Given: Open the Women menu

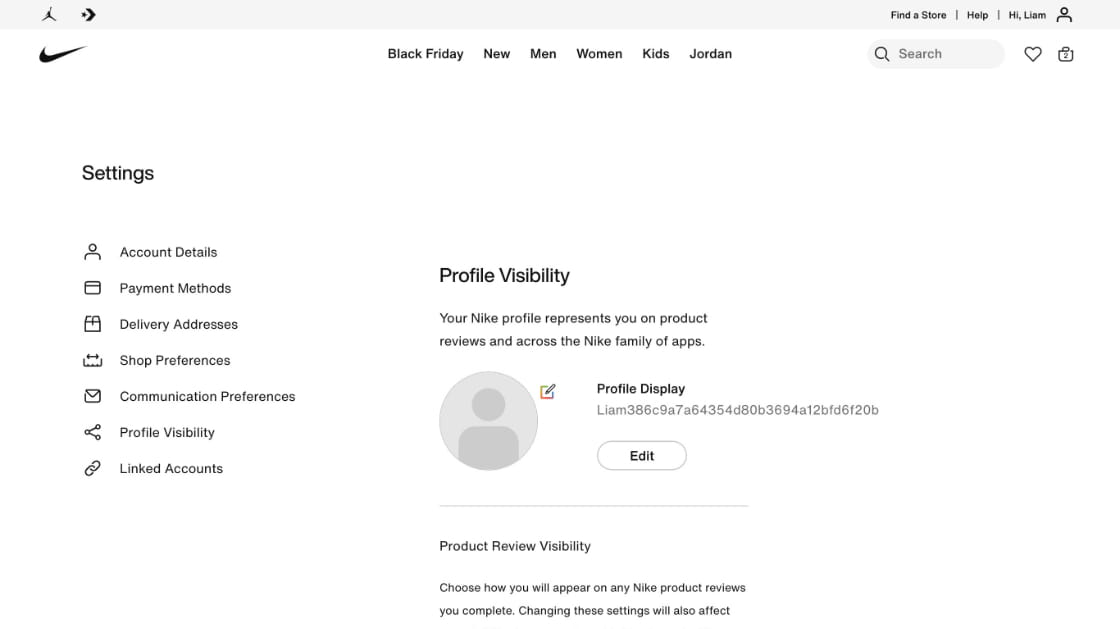Looking at the screenshot, I should (599, 54).
